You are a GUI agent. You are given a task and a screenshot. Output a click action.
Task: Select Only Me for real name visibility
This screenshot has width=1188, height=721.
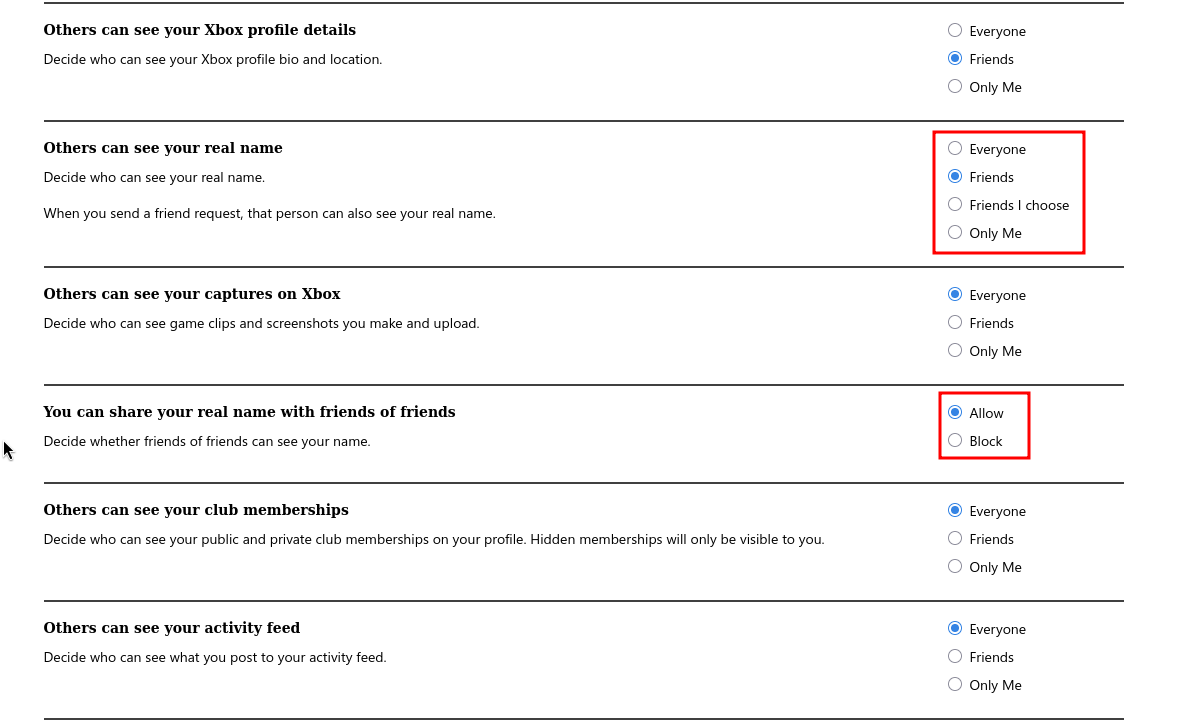tap(955, 233)
